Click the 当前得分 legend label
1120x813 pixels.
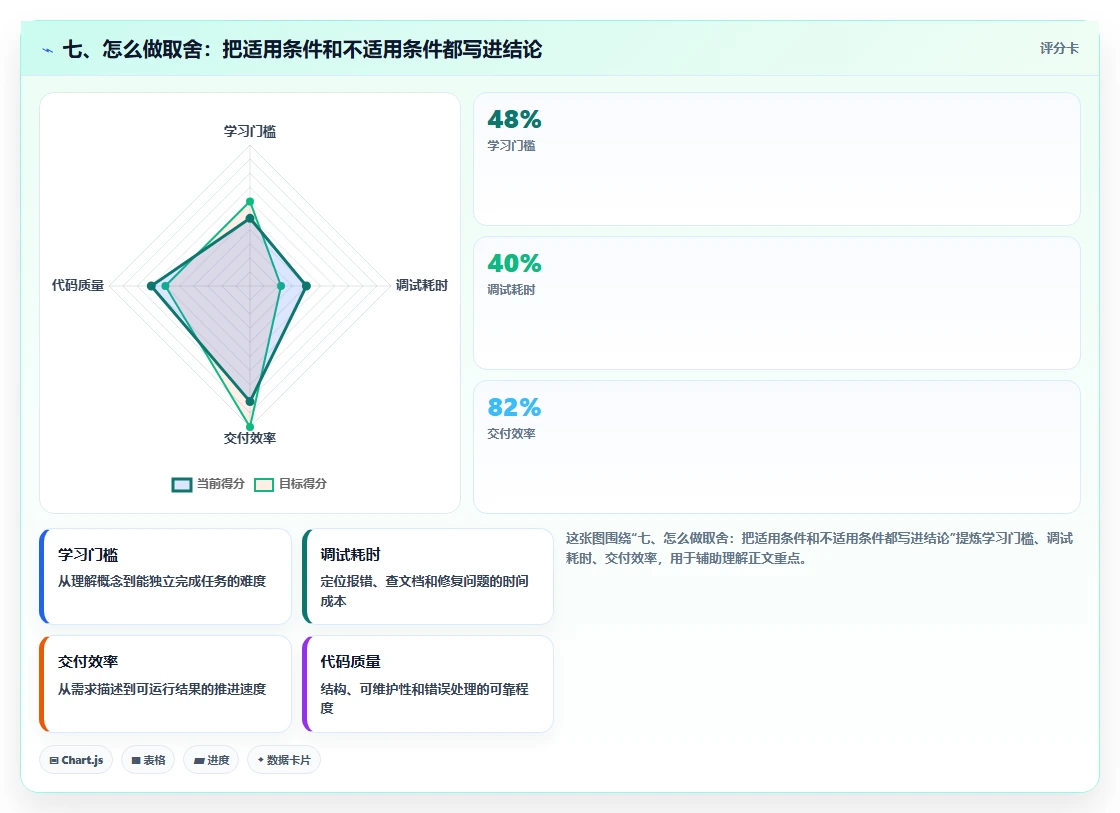[221, 484]
